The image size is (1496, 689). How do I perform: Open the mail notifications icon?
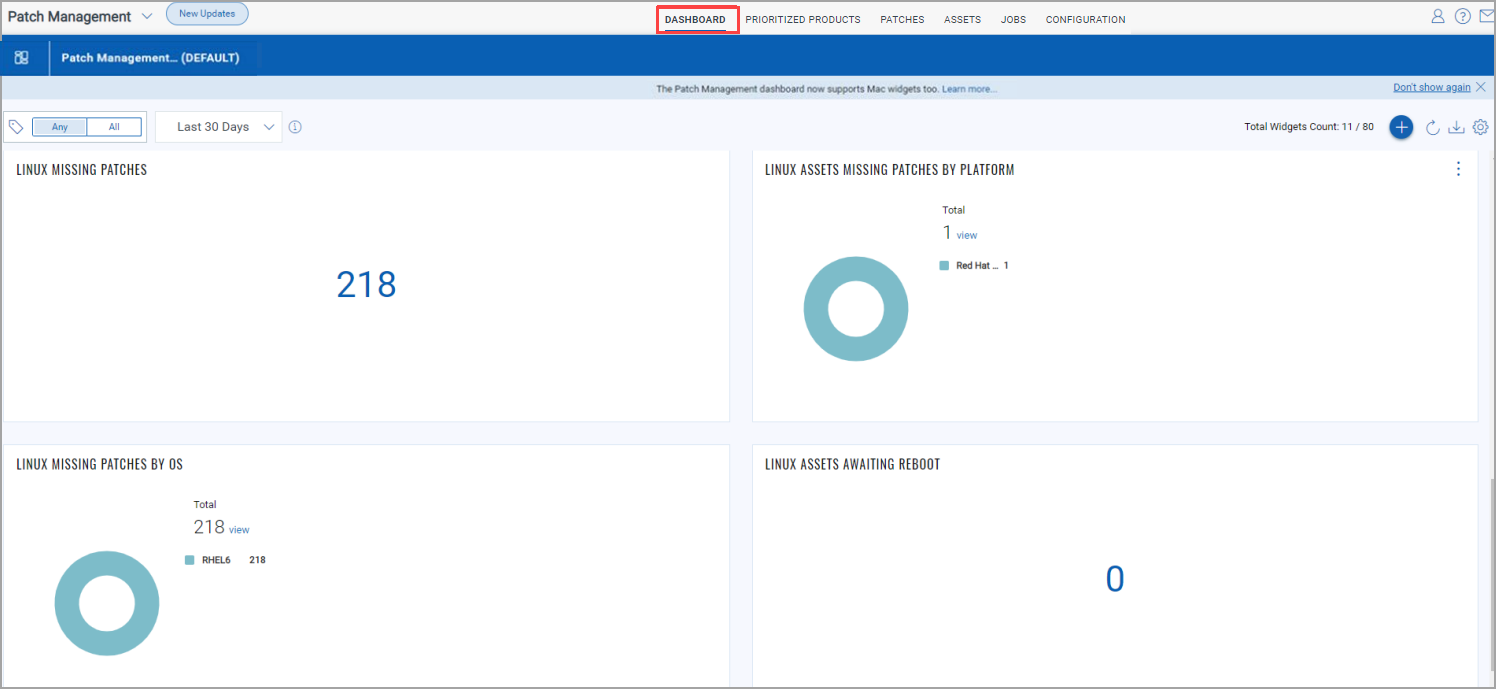[x=1486, y=17]
